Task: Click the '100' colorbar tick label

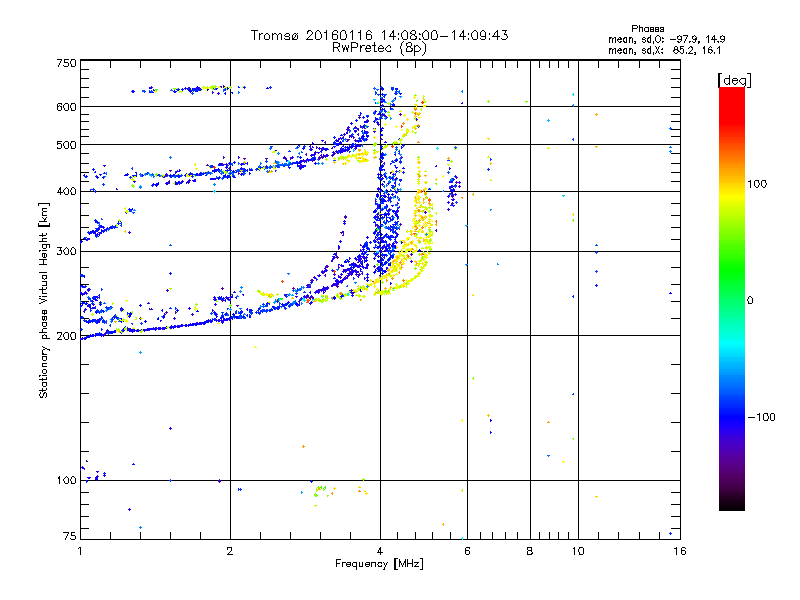Action: click(757, 184)
